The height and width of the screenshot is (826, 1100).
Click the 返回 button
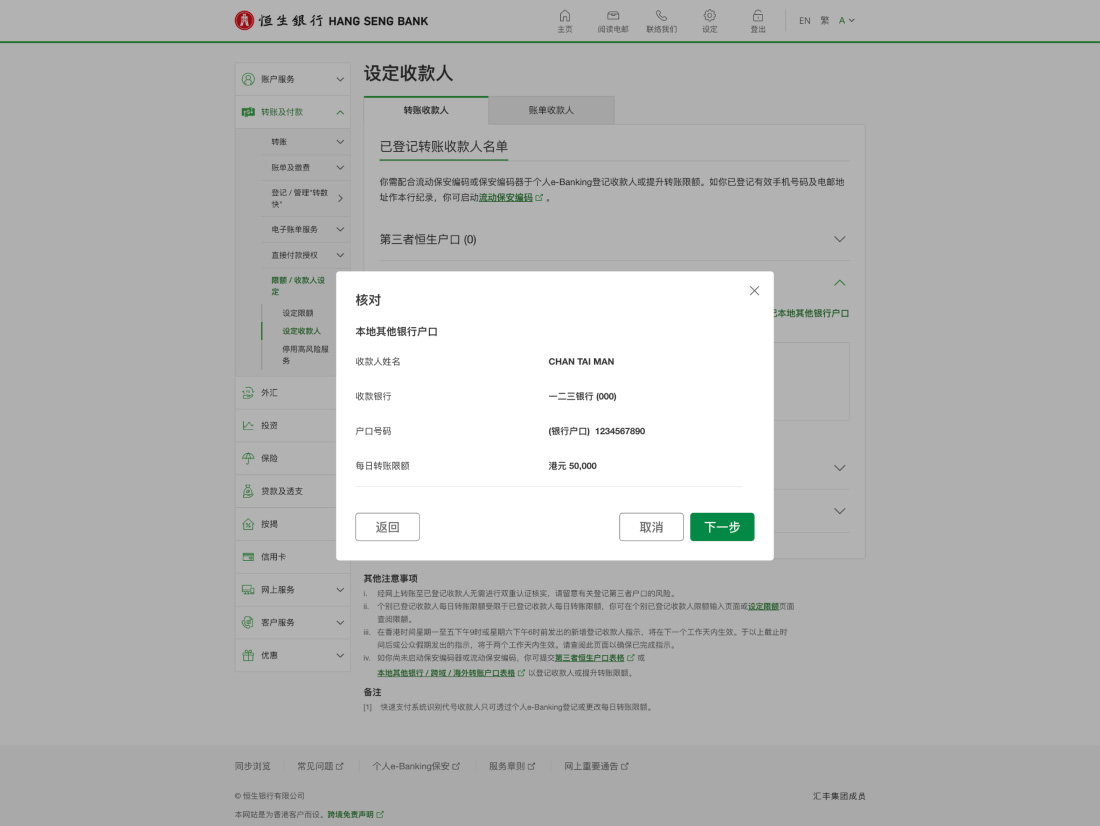(387, 527)
